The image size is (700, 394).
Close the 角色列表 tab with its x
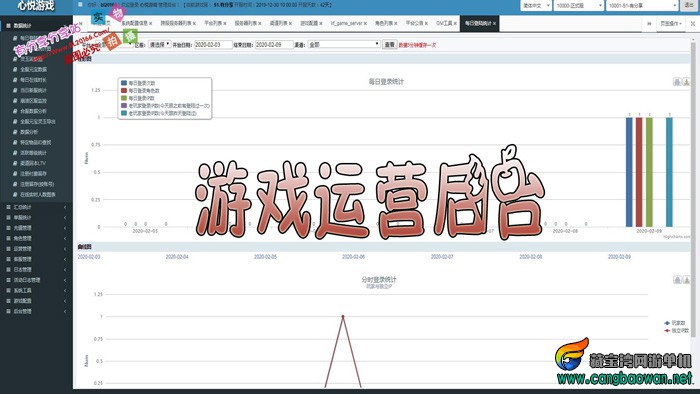[396, 23]
